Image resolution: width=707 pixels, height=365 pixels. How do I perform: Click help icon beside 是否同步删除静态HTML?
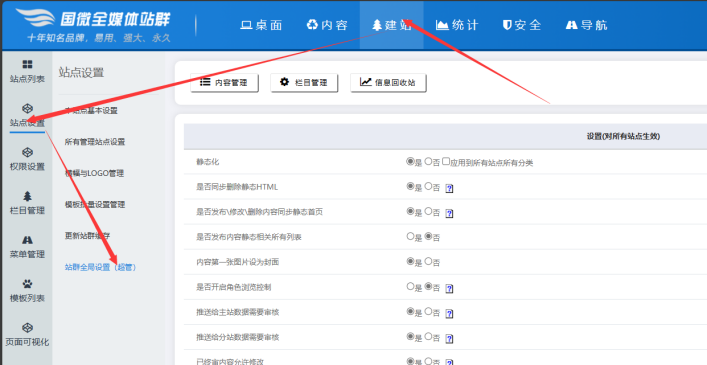[449, 188]
